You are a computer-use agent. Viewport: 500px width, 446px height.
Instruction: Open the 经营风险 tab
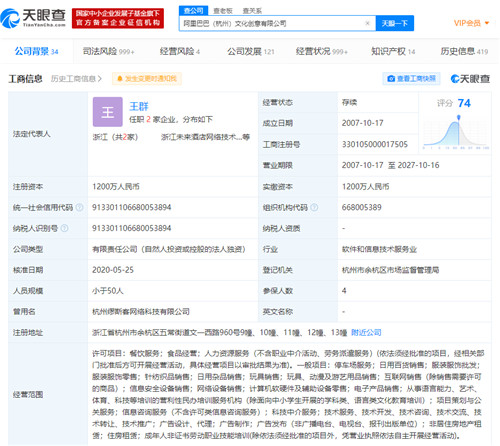[x=180, y=51]
